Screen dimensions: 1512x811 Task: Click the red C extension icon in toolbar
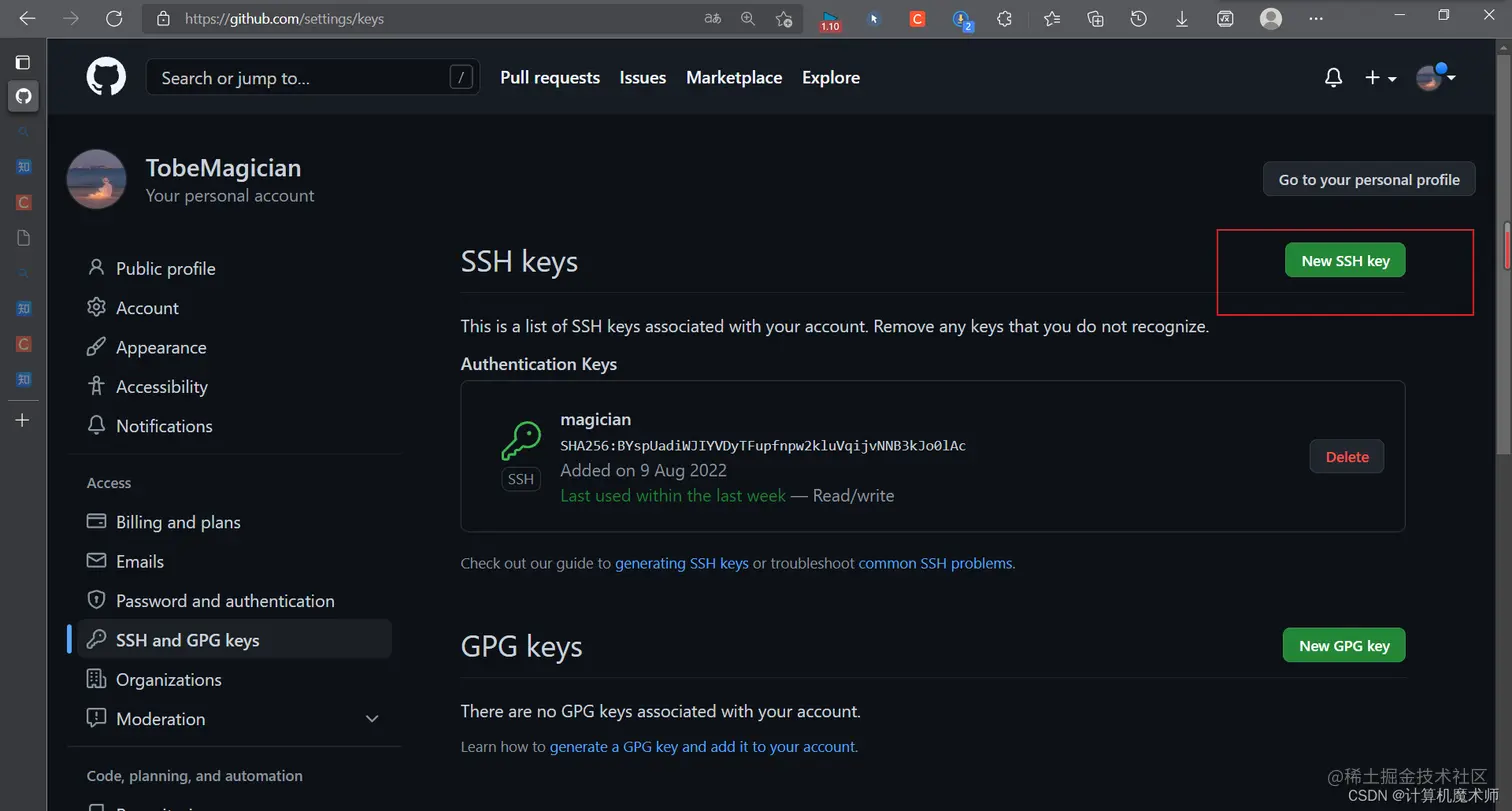(917, 18)
